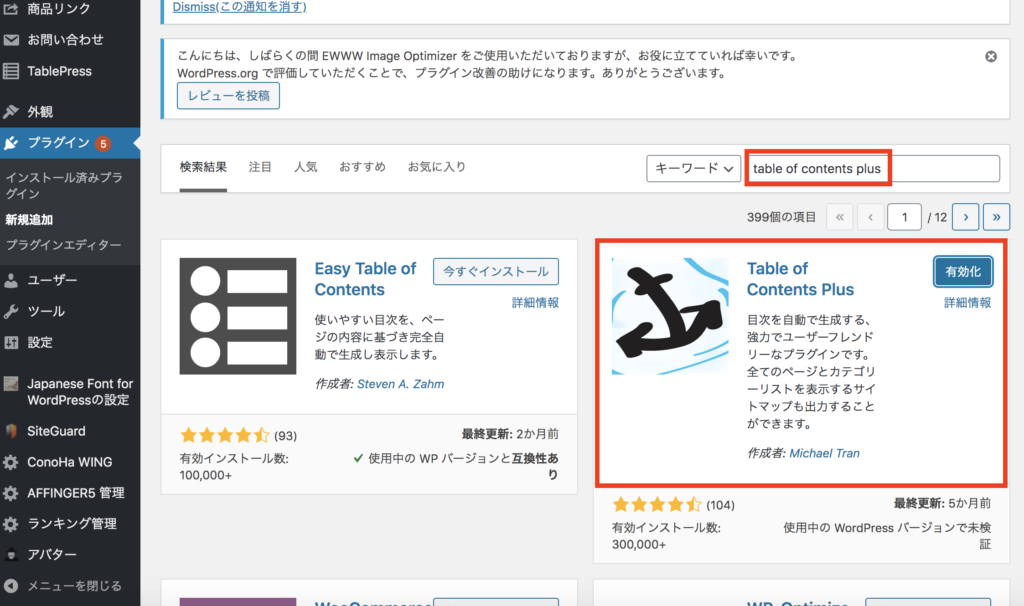This screenshot has height=606, width=1024.
Task: Jump to the last results page
Action: (997, 217)
